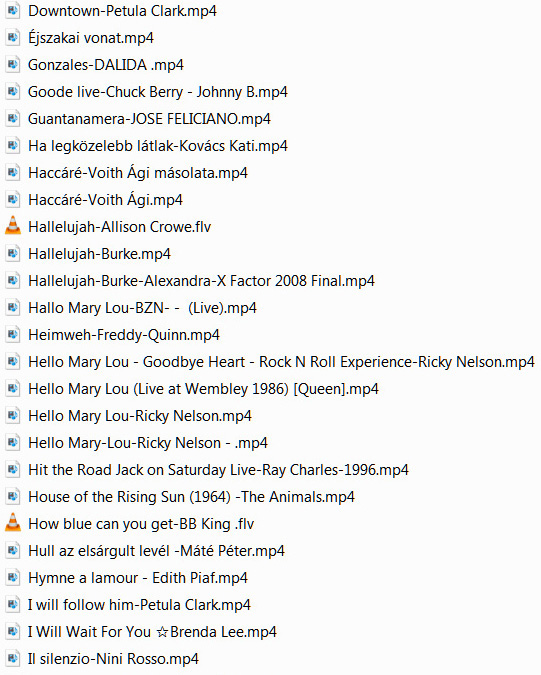The width and height of the screenshot is (541, 675).
Task: Click the video file icon for Downtown-Petula Clark.mp4
Action: 13,10
